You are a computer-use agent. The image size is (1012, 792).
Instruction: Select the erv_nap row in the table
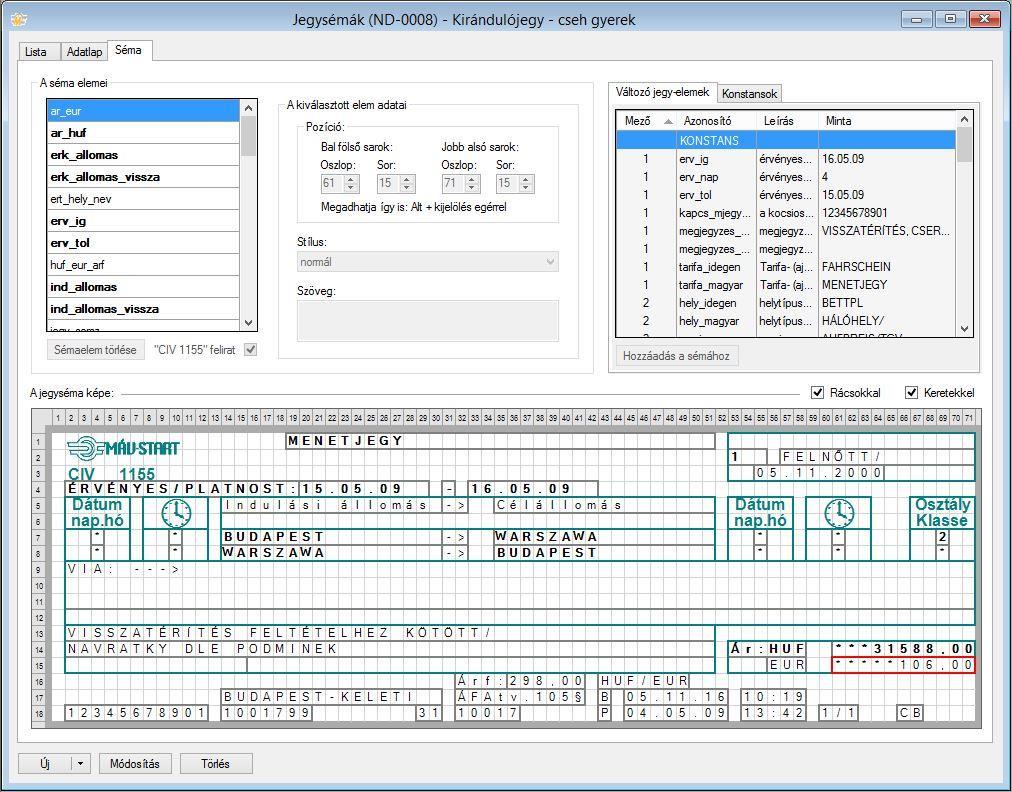click(x=786, y=176)
